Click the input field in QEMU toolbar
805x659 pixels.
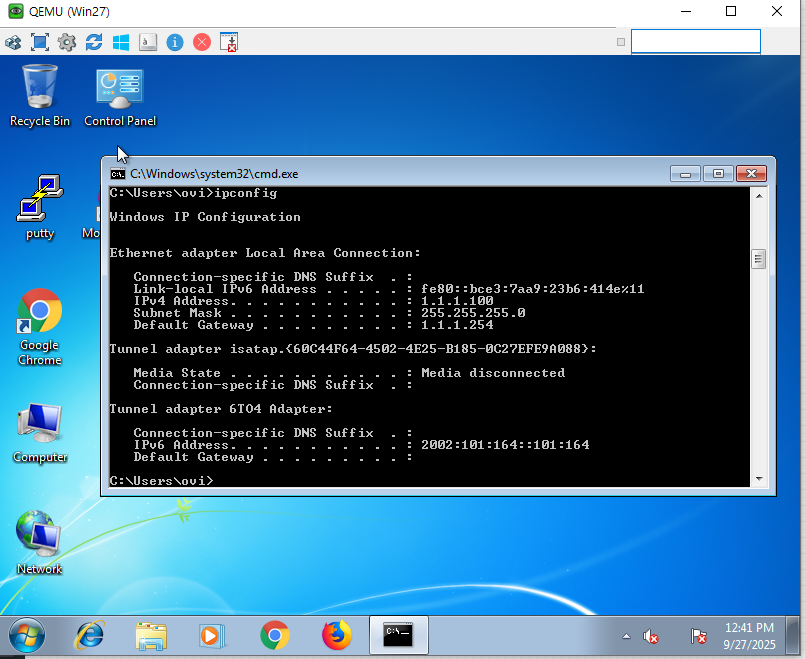coord(696,41)
